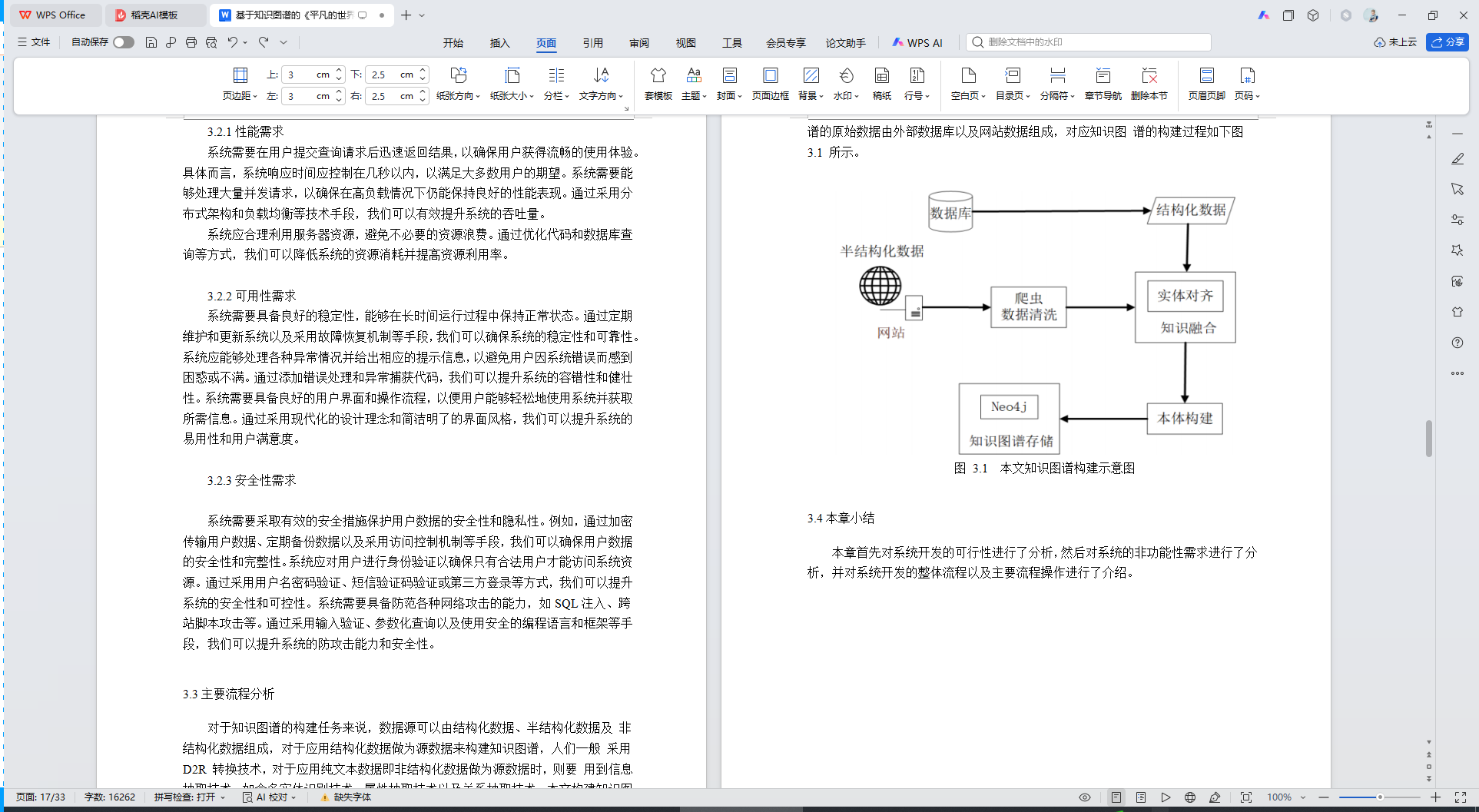The width and height of the screenshot is (1479, 812).
Task: Open the 行号 line numbers tool
Action: pos(917,83)
